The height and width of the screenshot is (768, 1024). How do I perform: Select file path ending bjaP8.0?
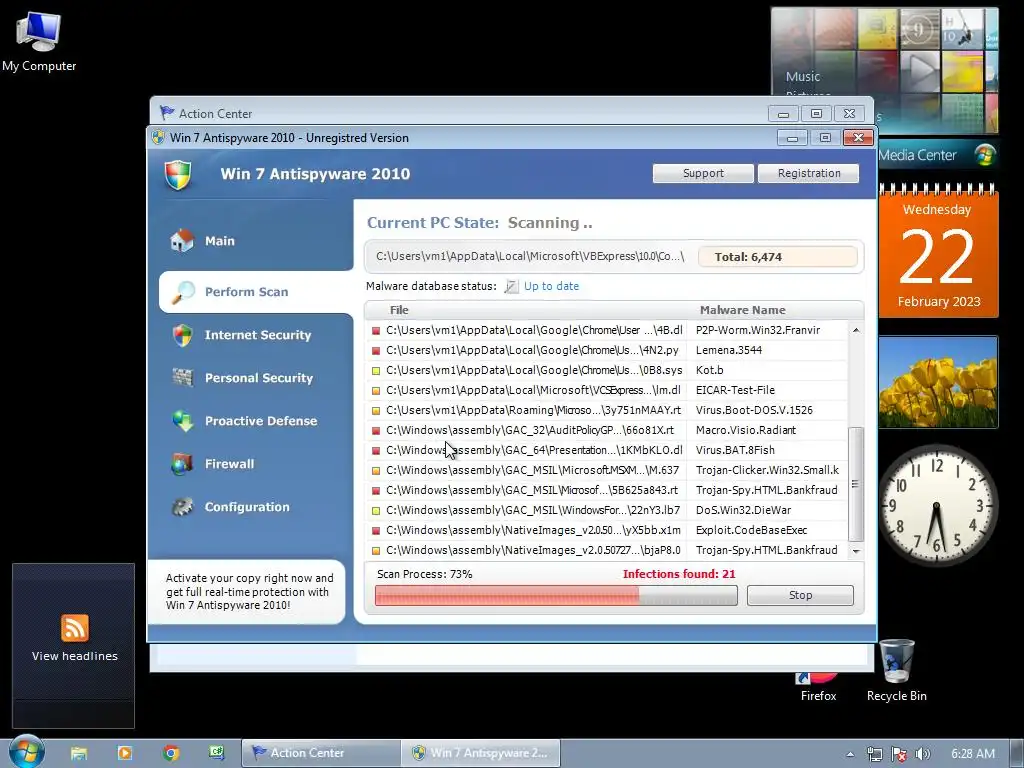click(x=533, y=551)
